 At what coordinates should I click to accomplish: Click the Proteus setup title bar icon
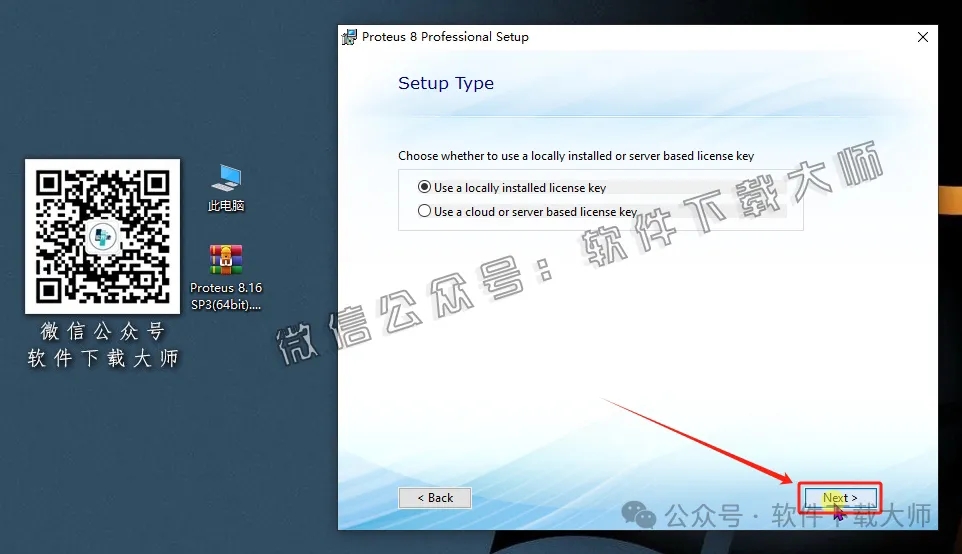[x=349, y=37]
